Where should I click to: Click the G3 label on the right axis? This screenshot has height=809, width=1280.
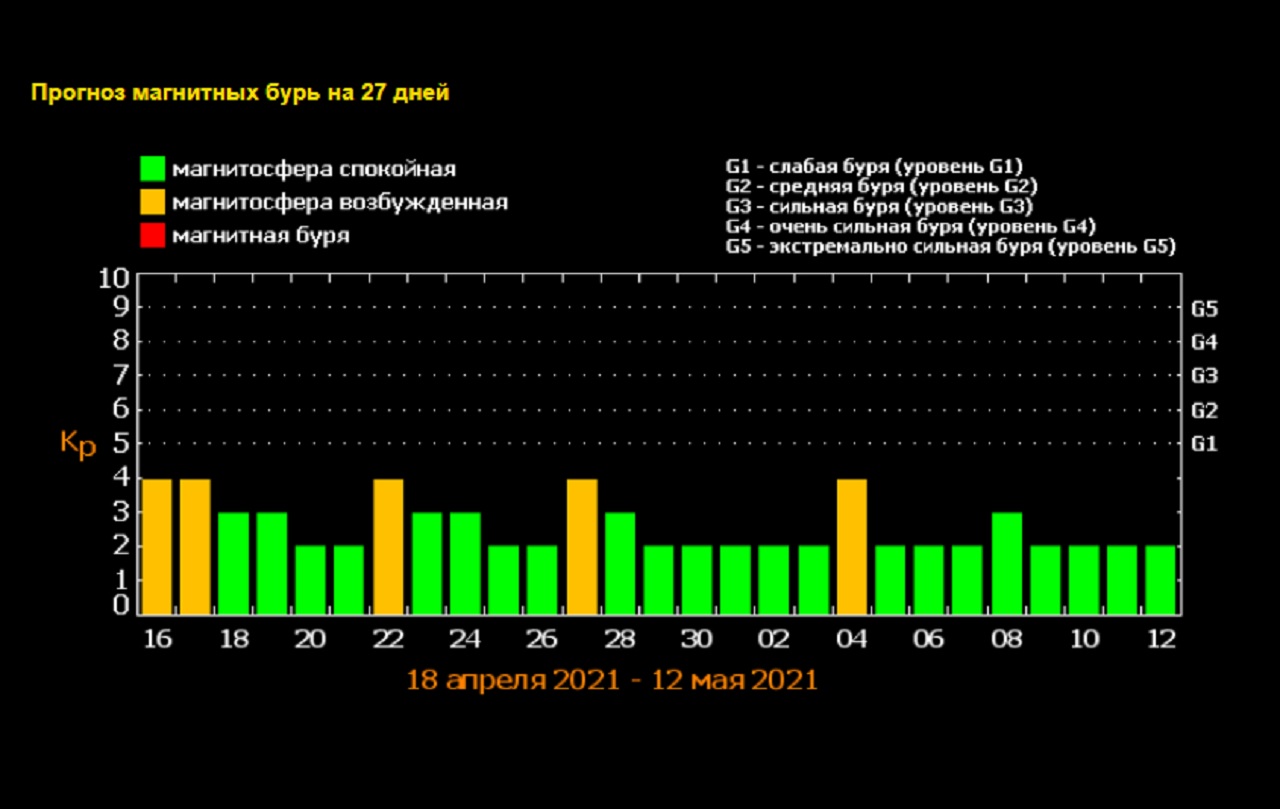coord(1204,376)
